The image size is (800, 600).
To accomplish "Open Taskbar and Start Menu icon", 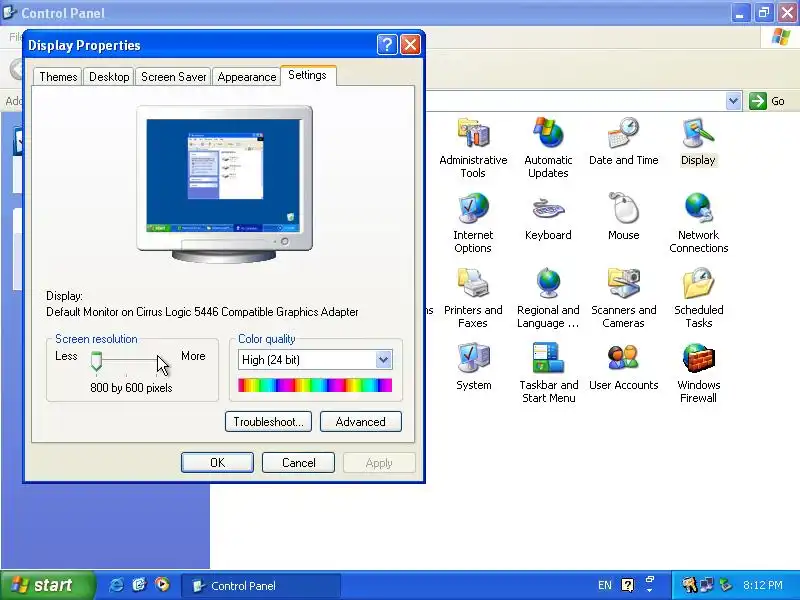I will coord(548,358).
